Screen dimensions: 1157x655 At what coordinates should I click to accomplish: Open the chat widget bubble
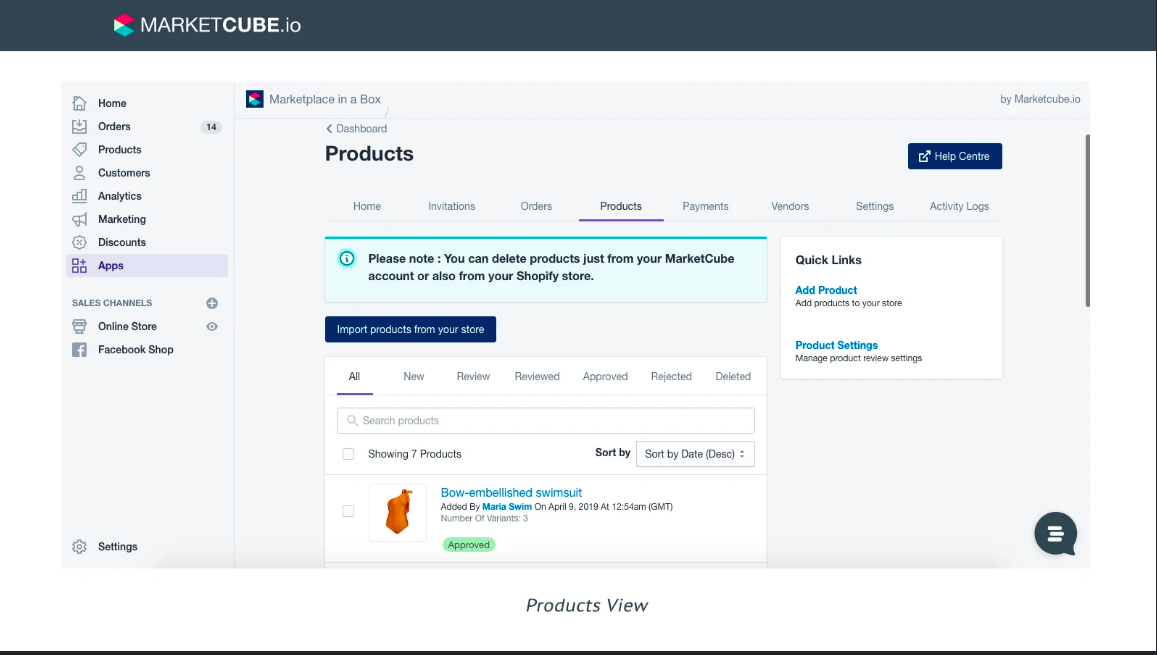[1055, 533]
